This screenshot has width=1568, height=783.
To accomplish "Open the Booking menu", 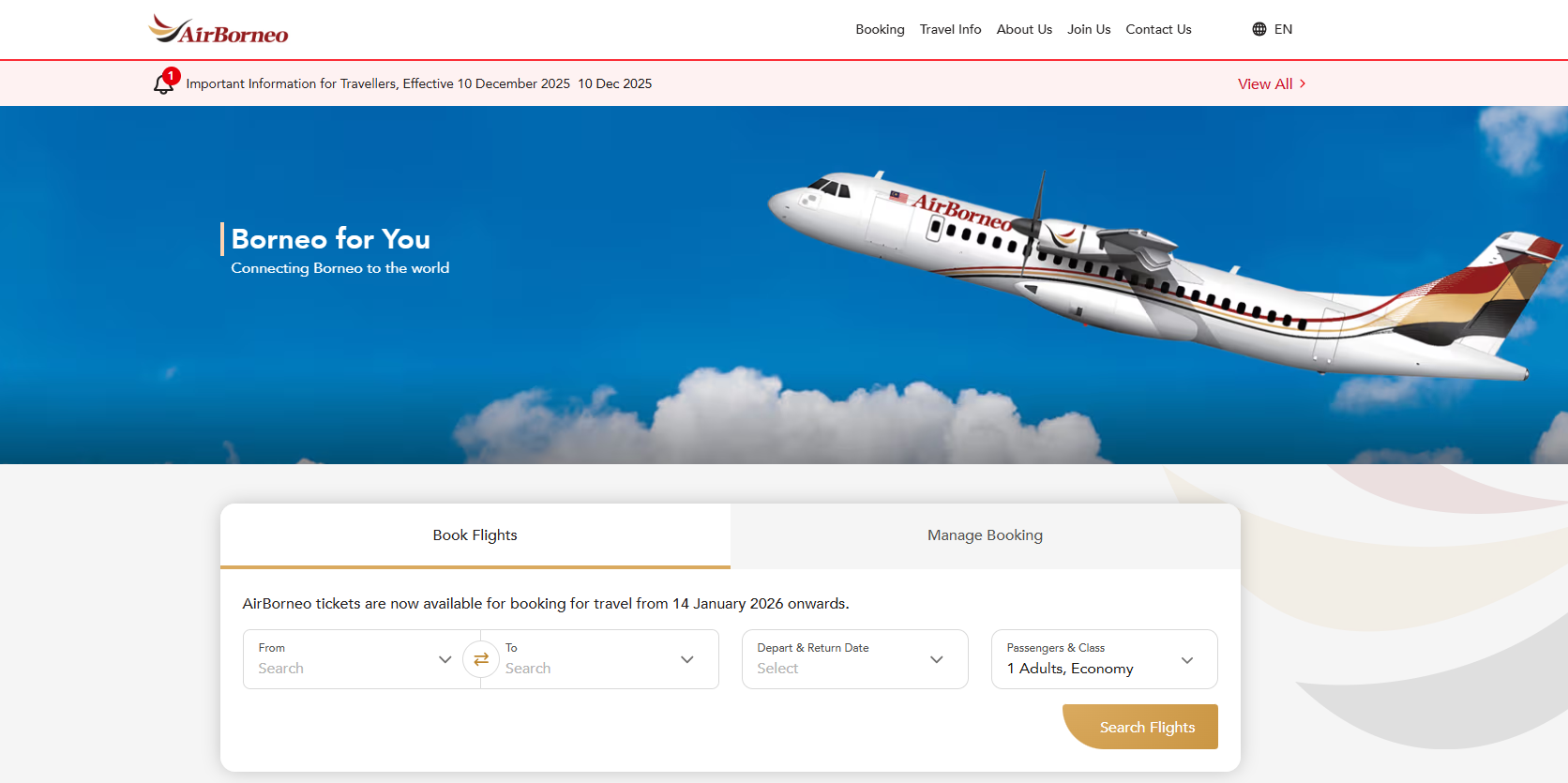I will (880, 29).
